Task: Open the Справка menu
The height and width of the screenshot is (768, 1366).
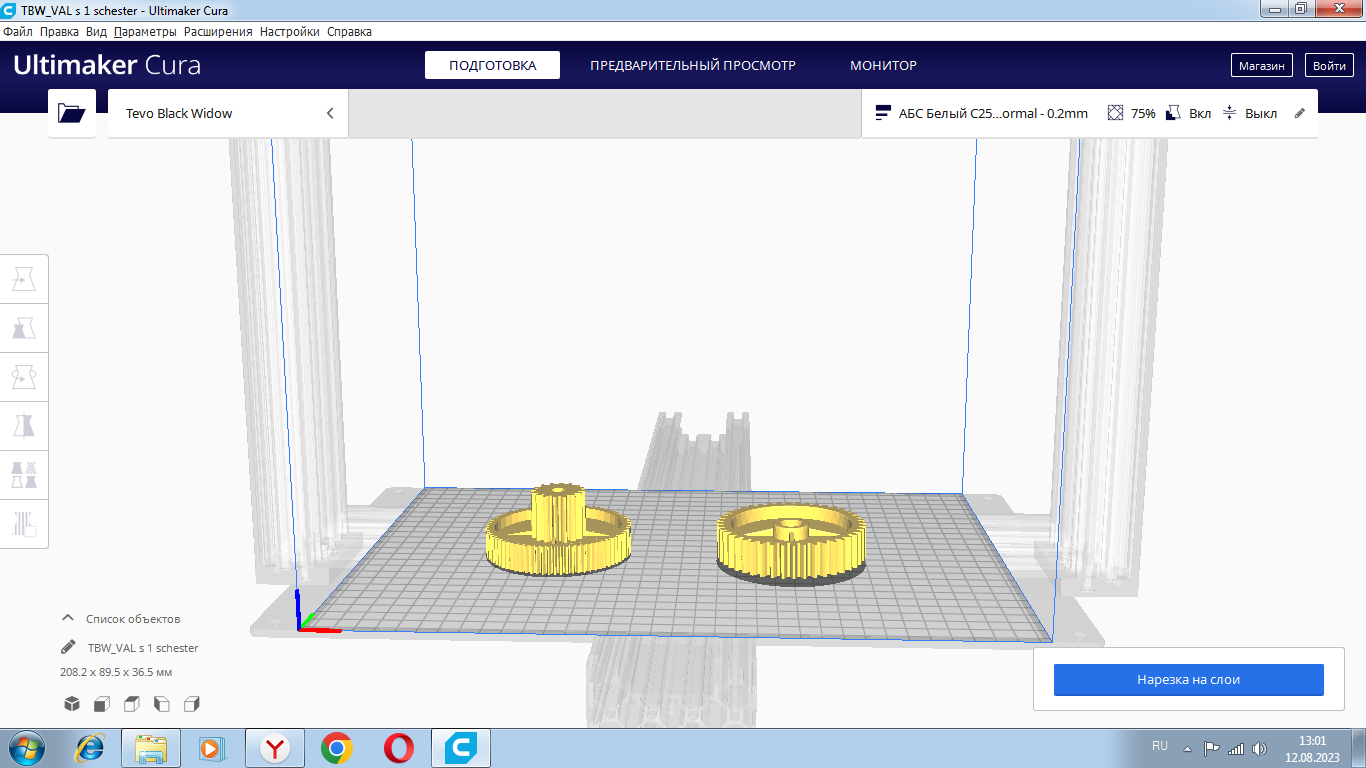Action: pyautogui.click(x=350, y=31)
